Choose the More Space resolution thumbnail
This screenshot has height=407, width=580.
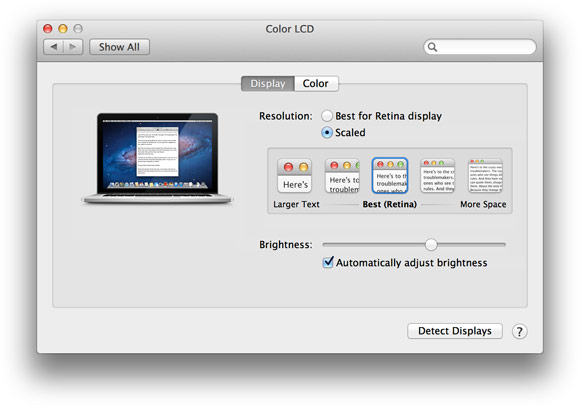click(485, 176)
